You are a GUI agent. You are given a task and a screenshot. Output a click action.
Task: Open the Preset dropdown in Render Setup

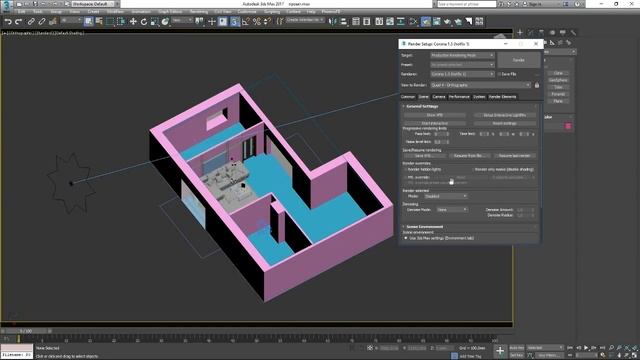click(x=462, y=65)
